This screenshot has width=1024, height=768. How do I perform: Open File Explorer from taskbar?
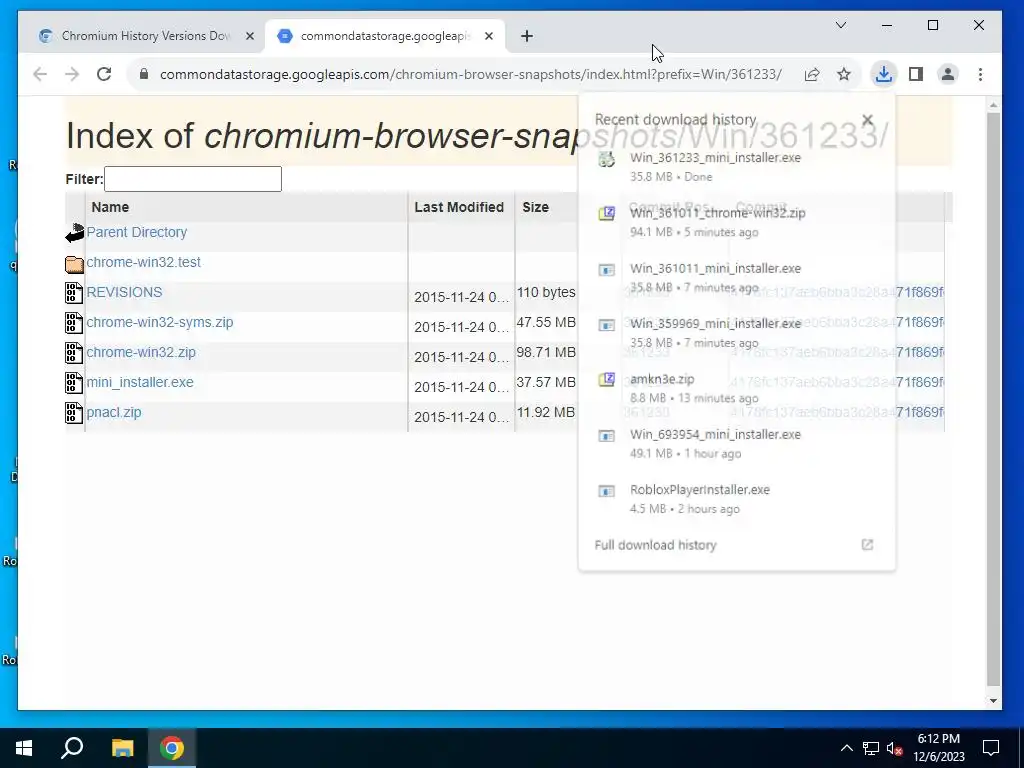(122, 748)
